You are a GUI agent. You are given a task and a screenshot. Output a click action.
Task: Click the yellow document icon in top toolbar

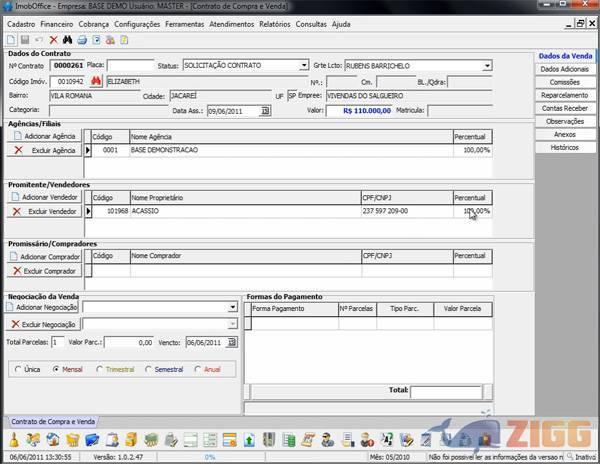124,40
